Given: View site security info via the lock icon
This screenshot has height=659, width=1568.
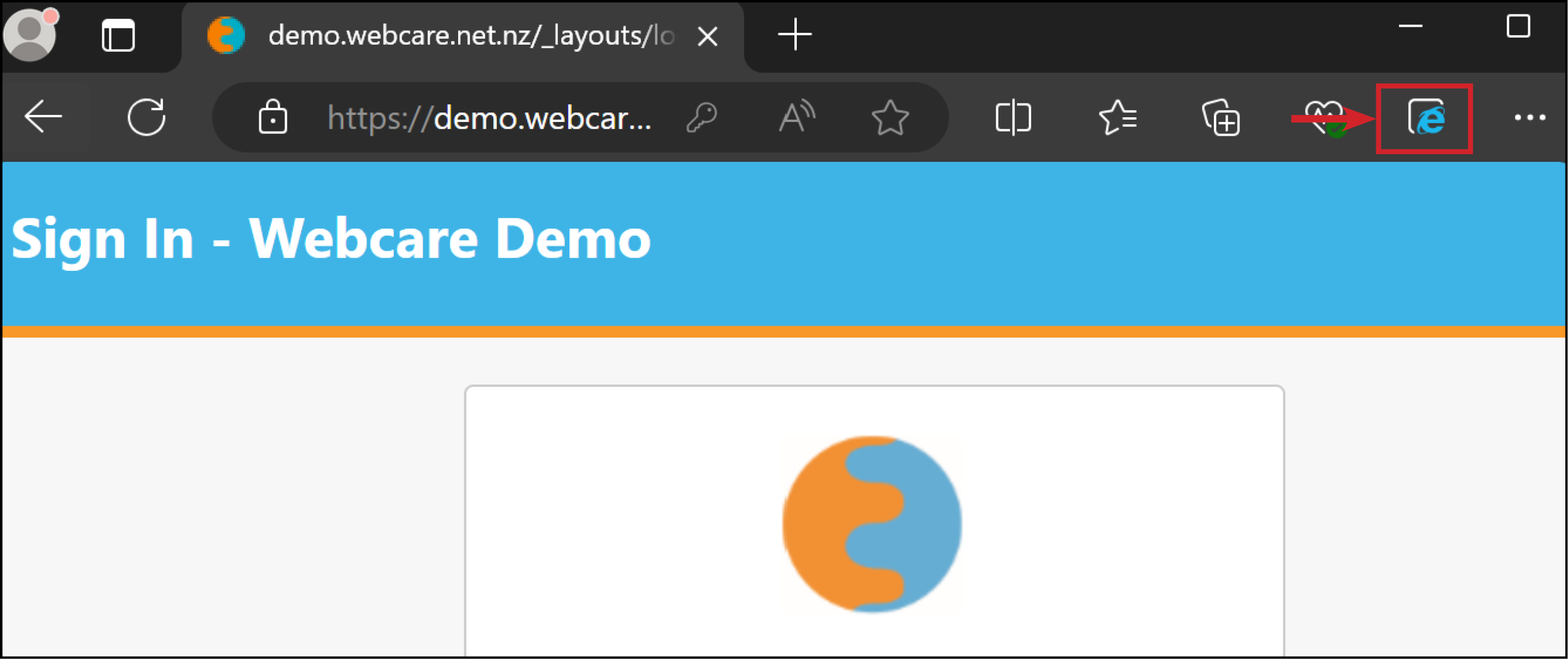Looking at the screenshot, I should click(273, 117).
